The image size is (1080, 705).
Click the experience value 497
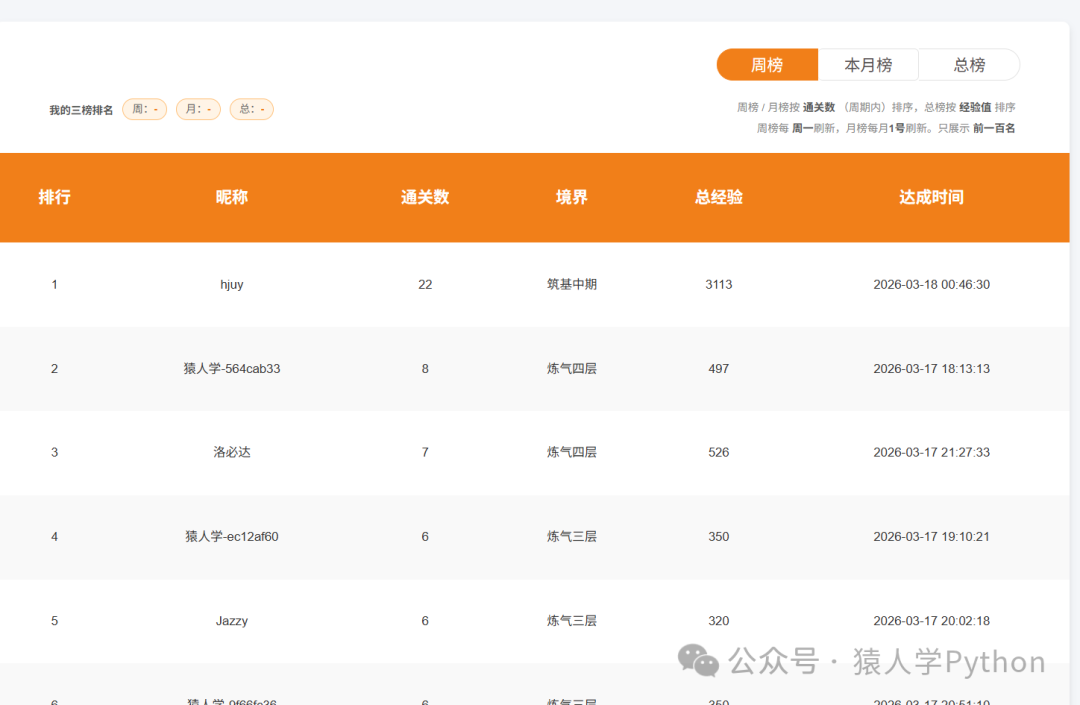tap(718, 368)
